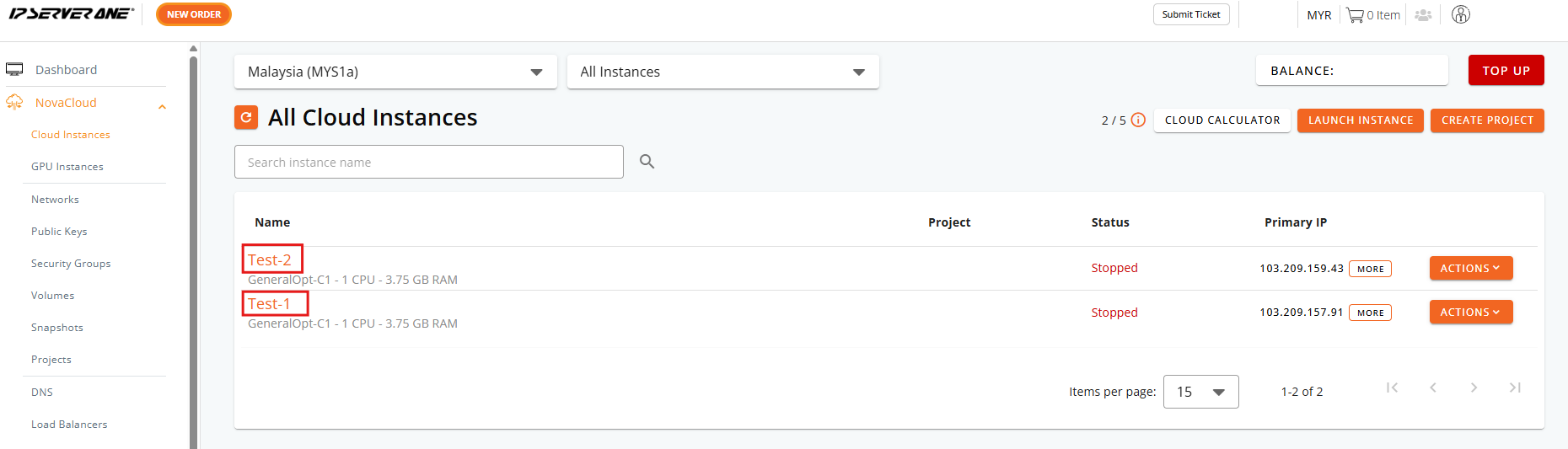The image size is (1568, 449).
Task: Open Security Groups in the sidebar
Action: pos(71,264)
